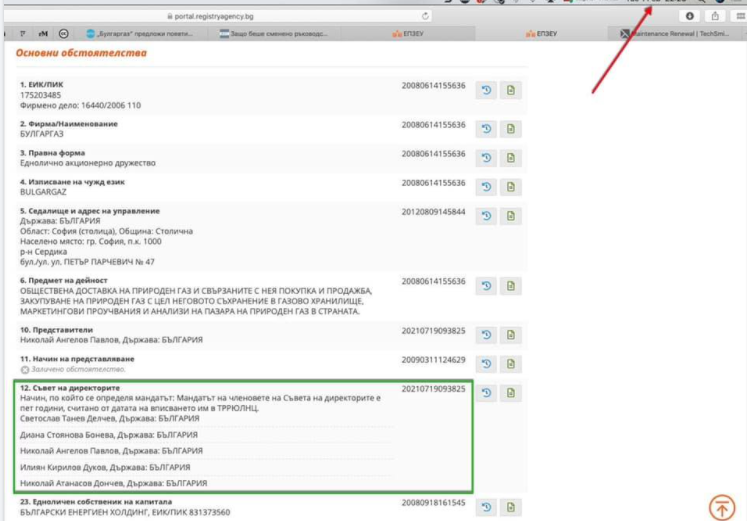
Task: Open document for Едноличен собственик на капитала
Action: (510, 507)
